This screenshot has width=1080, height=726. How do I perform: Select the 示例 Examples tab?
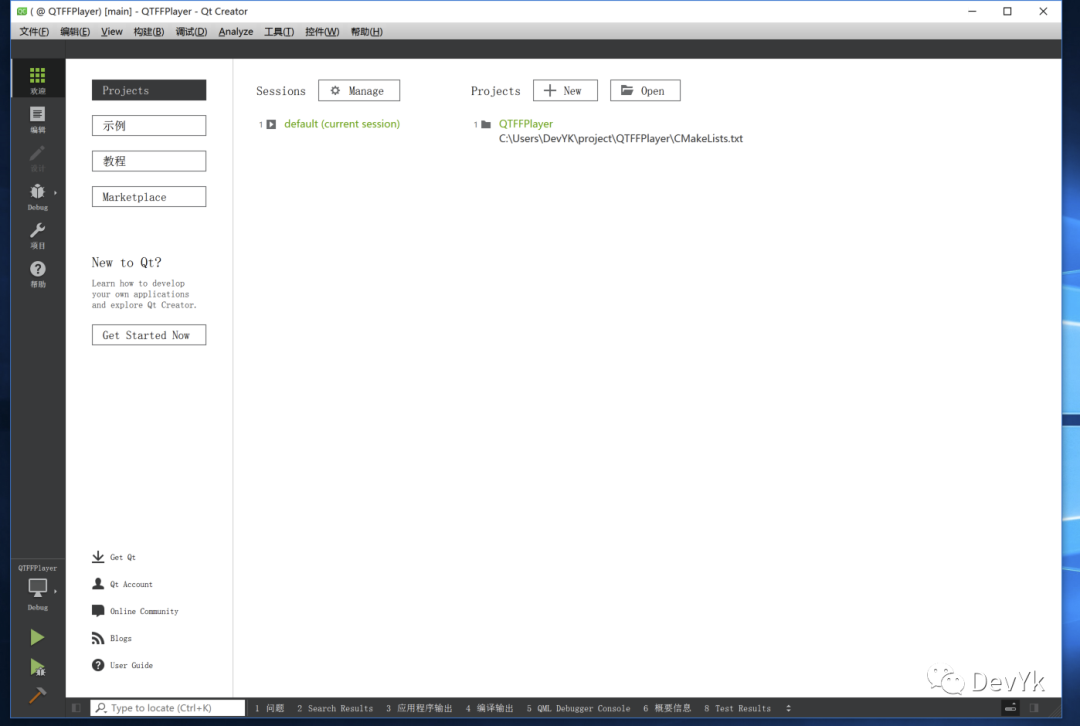coord(149,125)
